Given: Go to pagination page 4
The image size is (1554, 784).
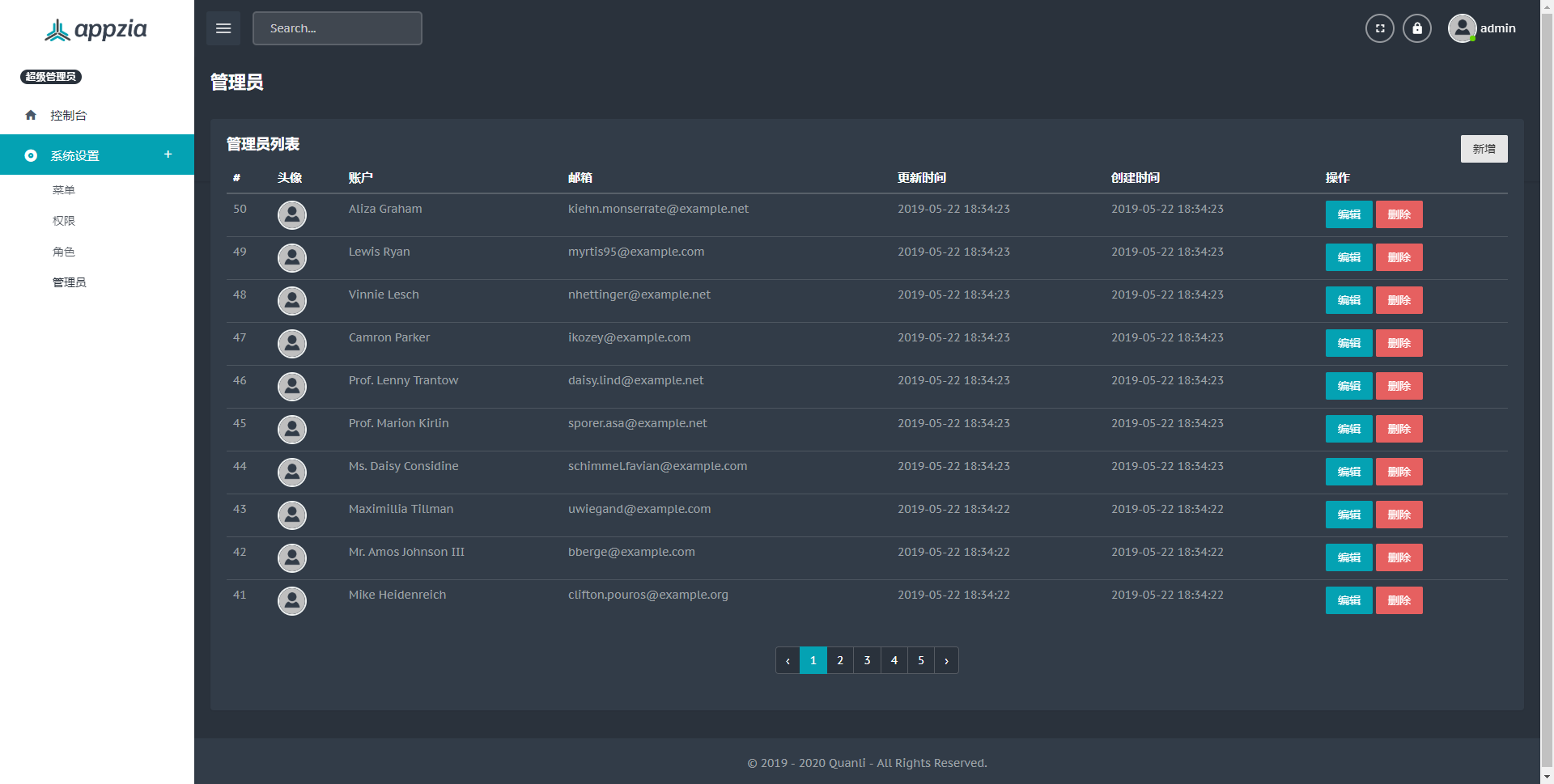Looking at the screenshot, I should click(x=894, y=660).
